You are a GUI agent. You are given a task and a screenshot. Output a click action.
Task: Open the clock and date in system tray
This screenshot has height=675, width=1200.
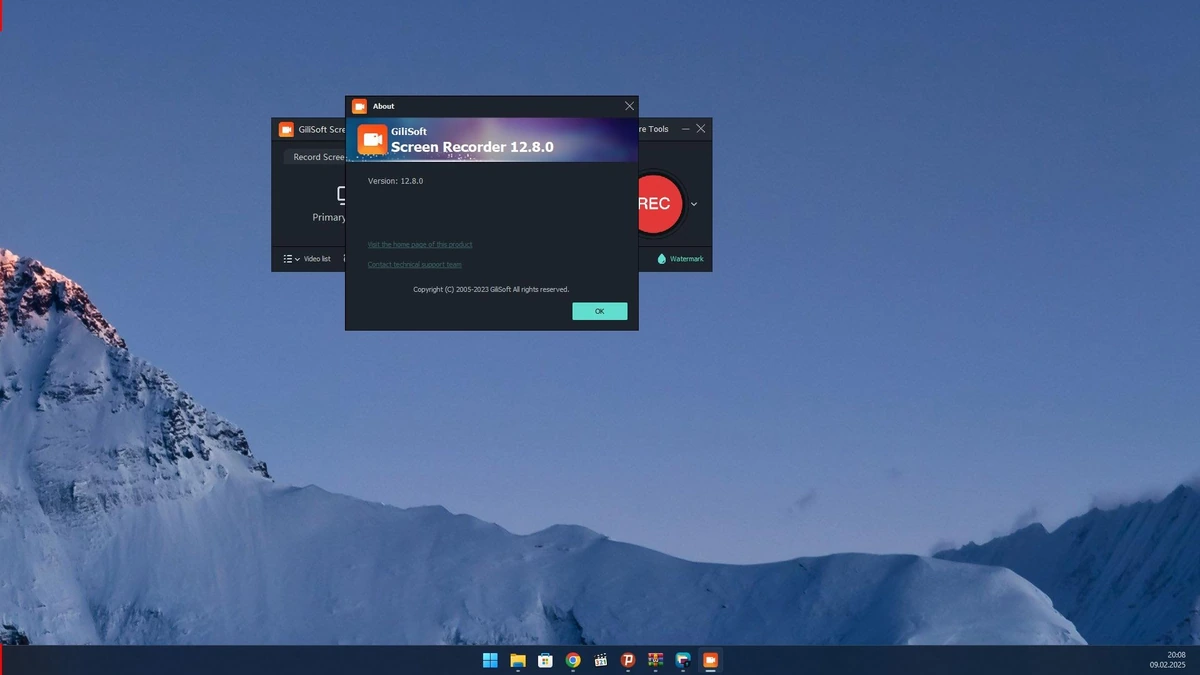click(1167, 660)
